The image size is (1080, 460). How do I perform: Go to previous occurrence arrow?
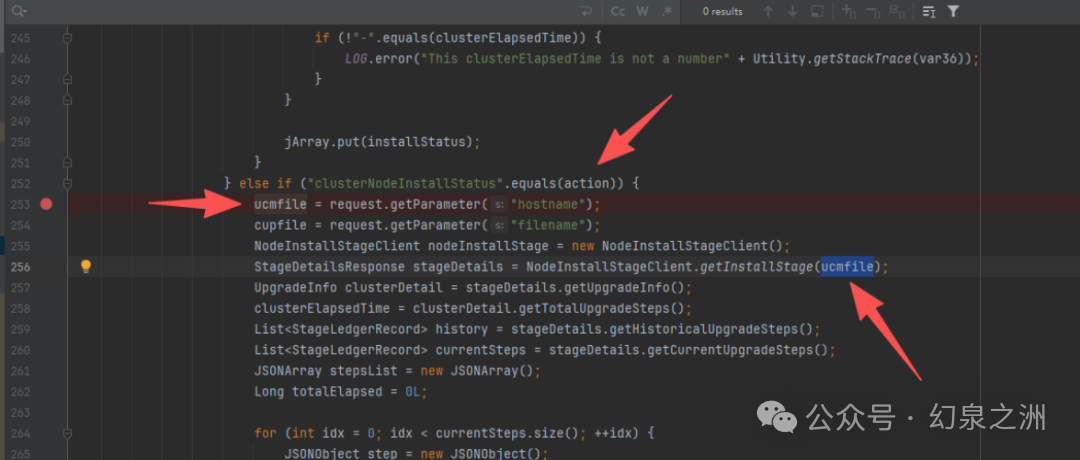click(769, 11)
